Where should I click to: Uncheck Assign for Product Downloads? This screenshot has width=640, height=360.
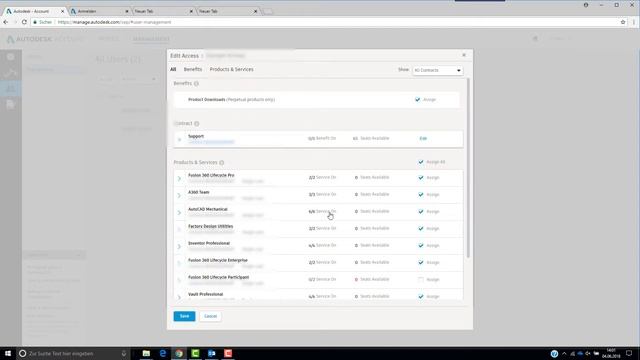[418, 100]
